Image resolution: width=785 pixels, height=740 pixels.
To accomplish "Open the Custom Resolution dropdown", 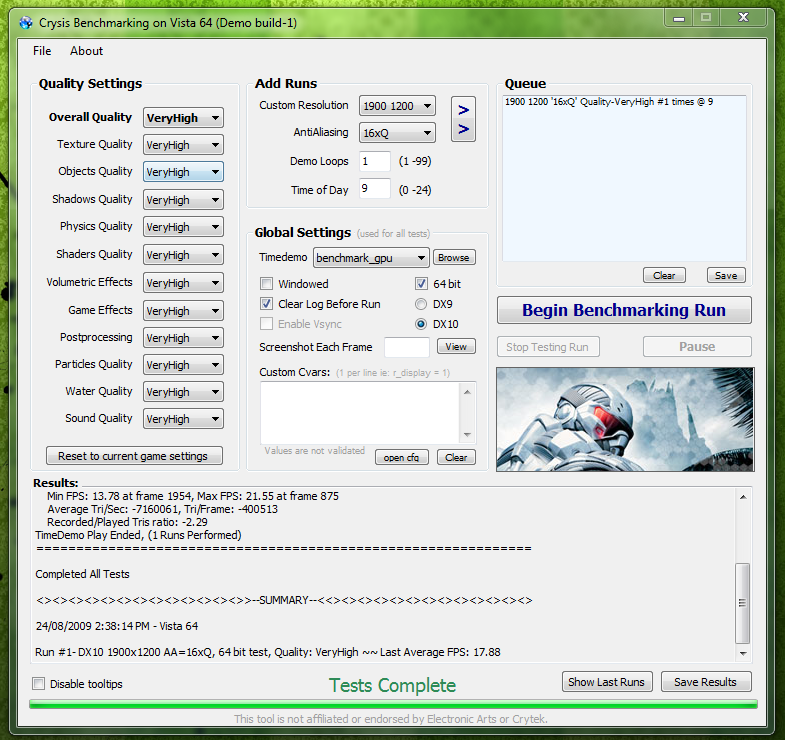I will [397, 106].
